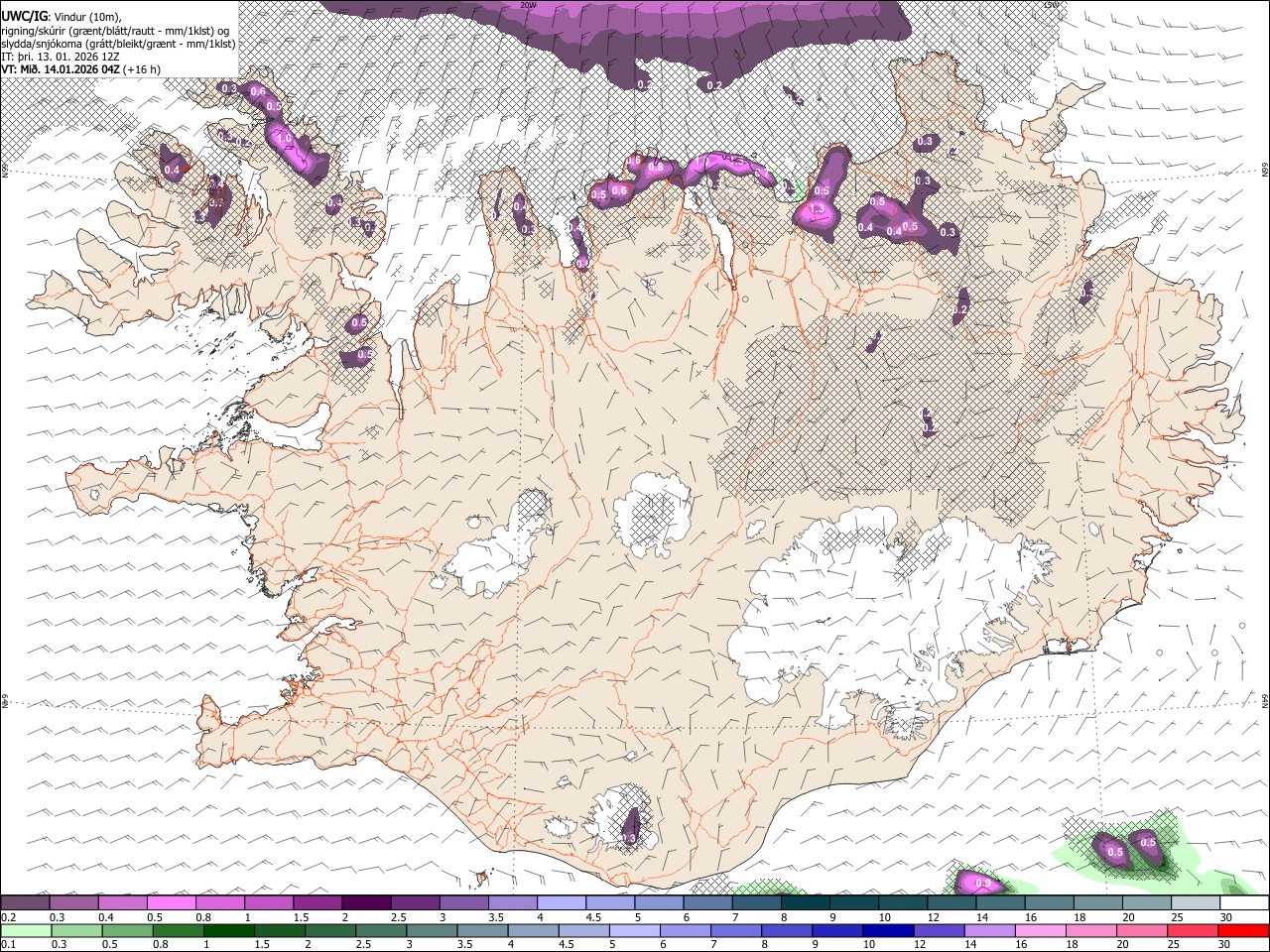
Task: Select the darkest green rain swatch labelled 1
Action: [228, 930]
